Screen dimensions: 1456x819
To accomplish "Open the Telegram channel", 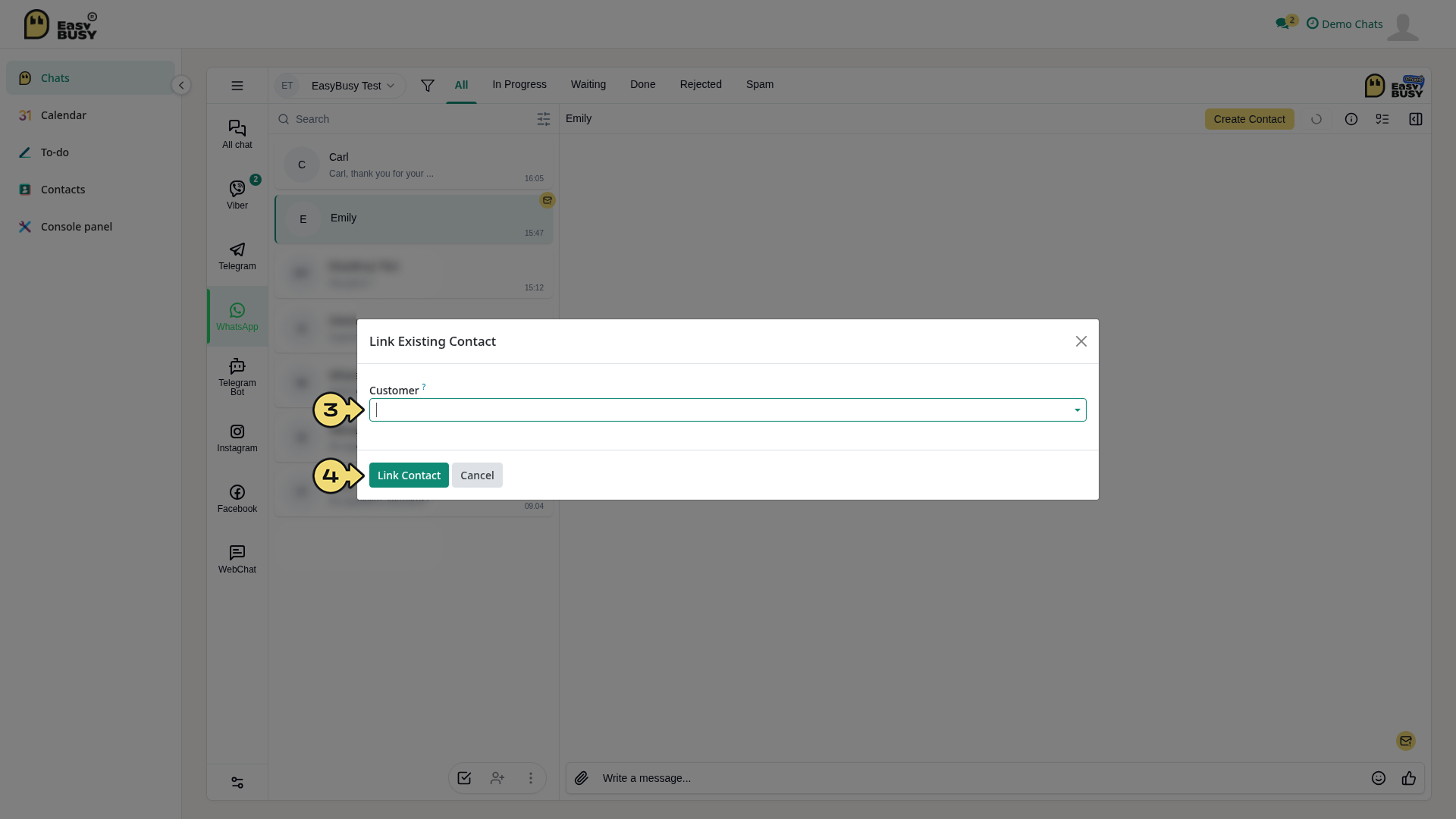I will click(237, 256).
